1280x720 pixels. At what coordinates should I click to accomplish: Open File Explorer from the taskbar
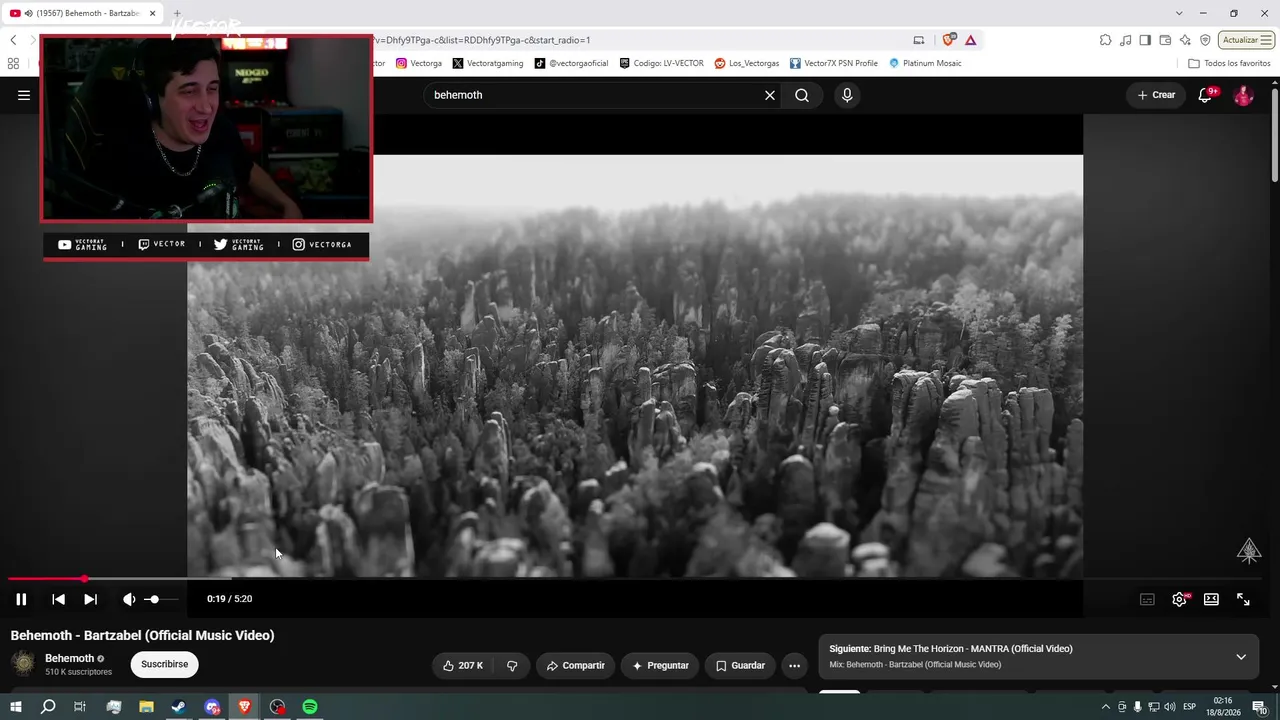[146, 707]
